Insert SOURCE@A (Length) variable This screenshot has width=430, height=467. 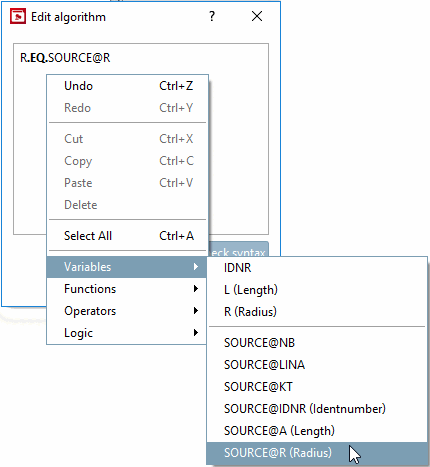pos(317,431)
